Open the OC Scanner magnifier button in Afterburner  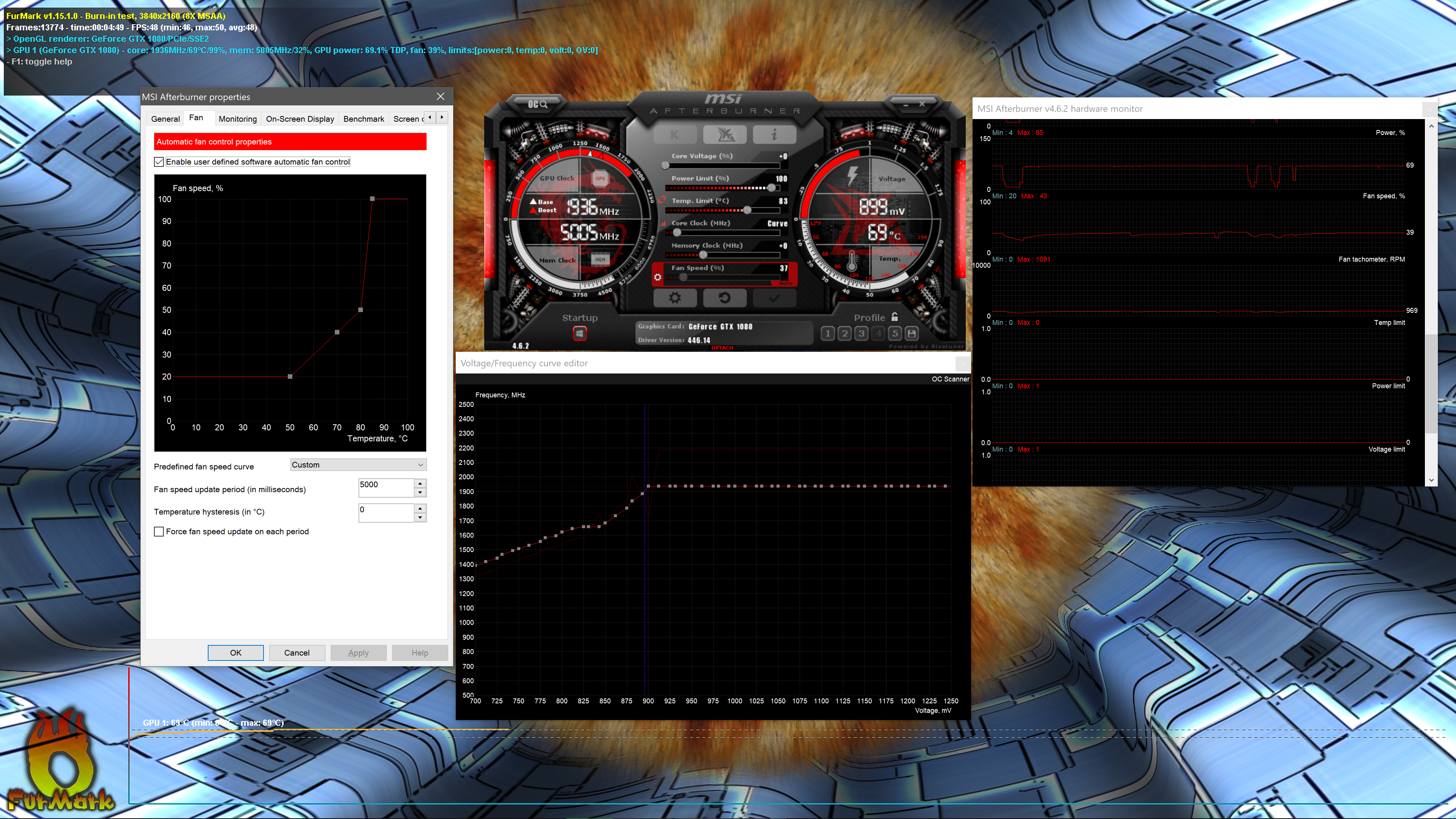tap(538, 104)
